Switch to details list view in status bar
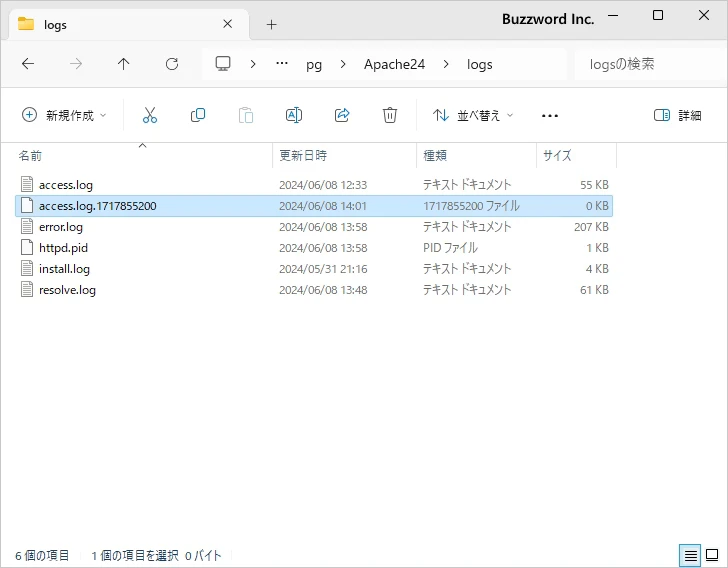The image size is (728, 568). 690,555
